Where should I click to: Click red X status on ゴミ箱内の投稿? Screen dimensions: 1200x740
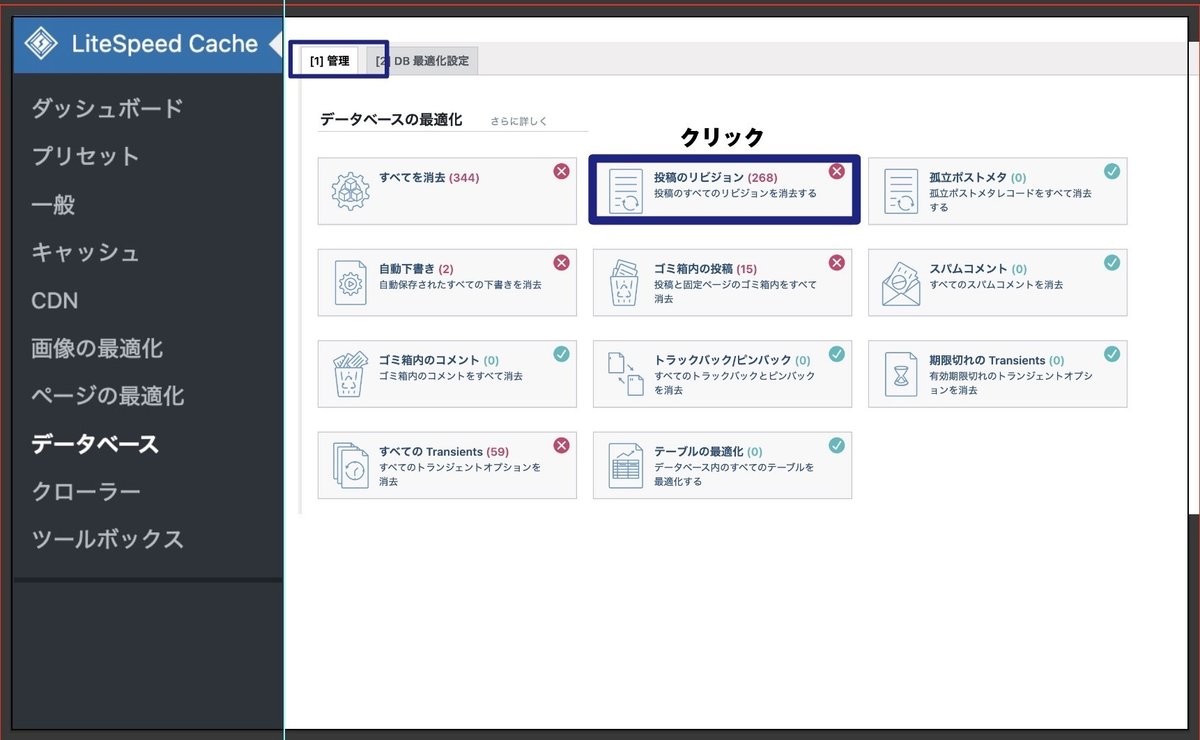tap(837, 262)
